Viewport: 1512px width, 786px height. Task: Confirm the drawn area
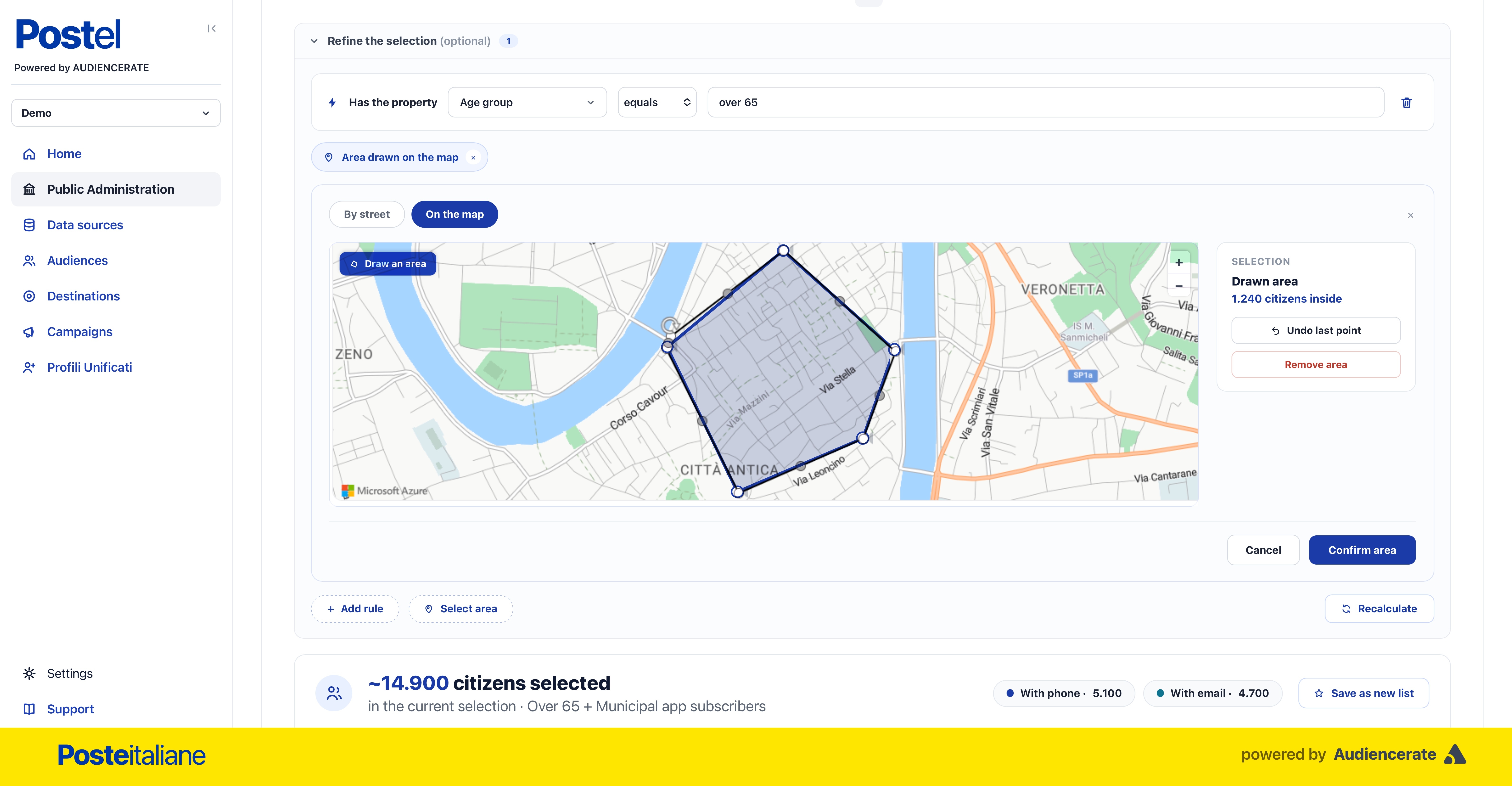pyautogui.click(x=1362, y=550)
